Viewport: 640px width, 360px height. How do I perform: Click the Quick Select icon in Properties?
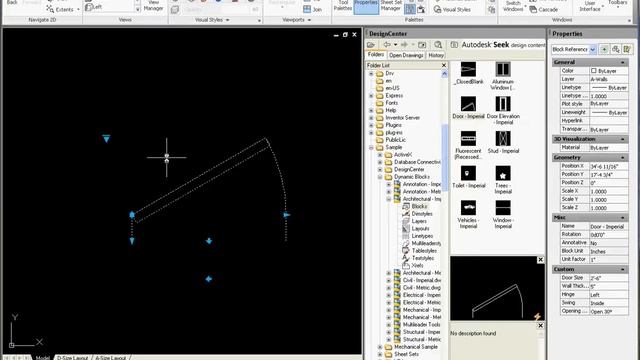pyautogui.click(x=627, y=49)
